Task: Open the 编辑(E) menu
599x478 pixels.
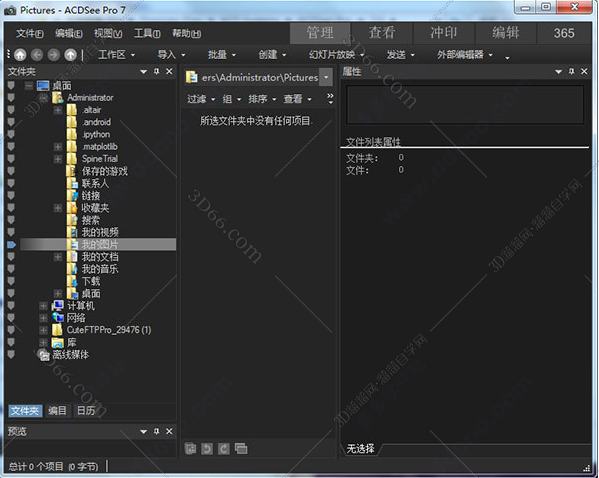Action: click(69, 34)
